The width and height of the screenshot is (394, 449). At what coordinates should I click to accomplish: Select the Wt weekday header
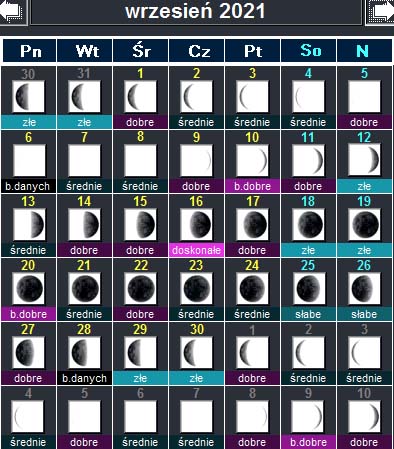[x=85, y=51]
